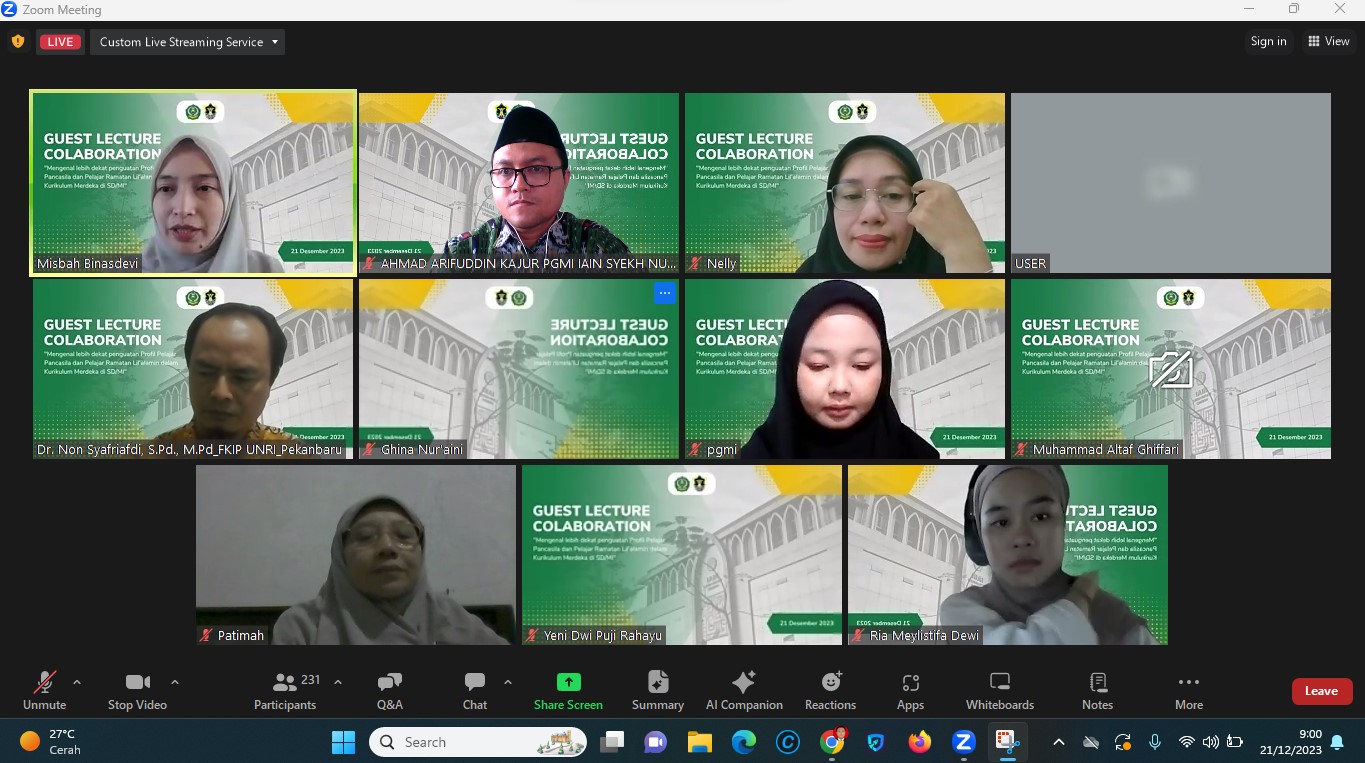Click Share Screen button
The height and width of the screenshot is (763, 1365).
[x=568, y=690]
